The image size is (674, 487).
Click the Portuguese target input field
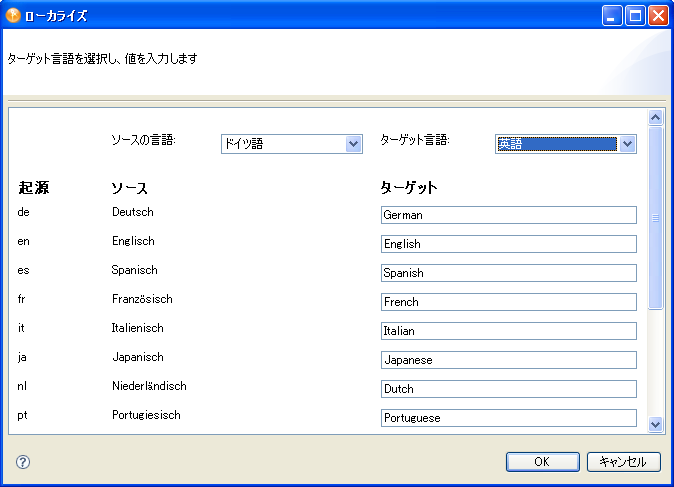pyautogui.click(x=508, y=418)
